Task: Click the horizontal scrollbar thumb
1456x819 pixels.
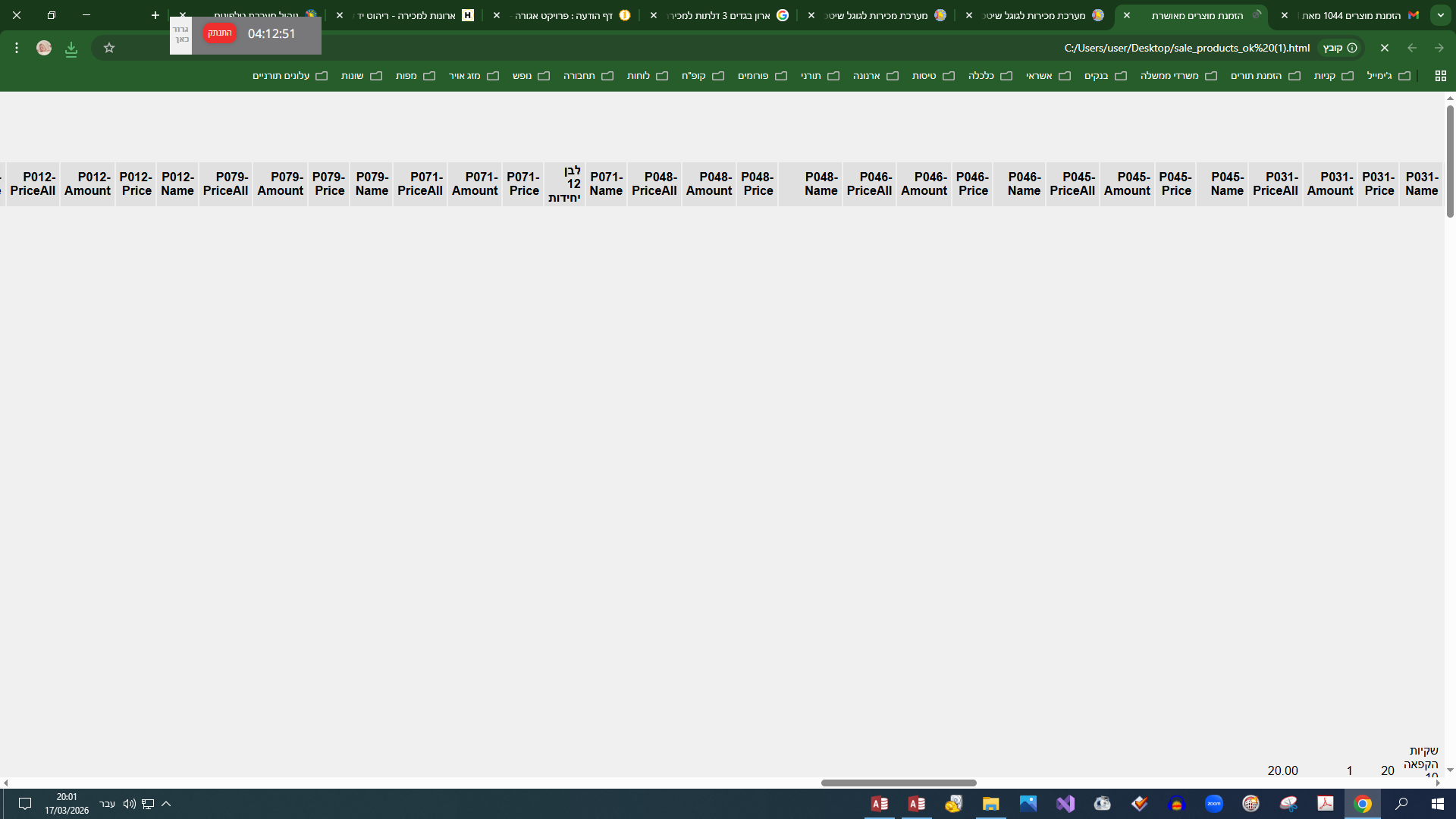Action: click(899, 783)
